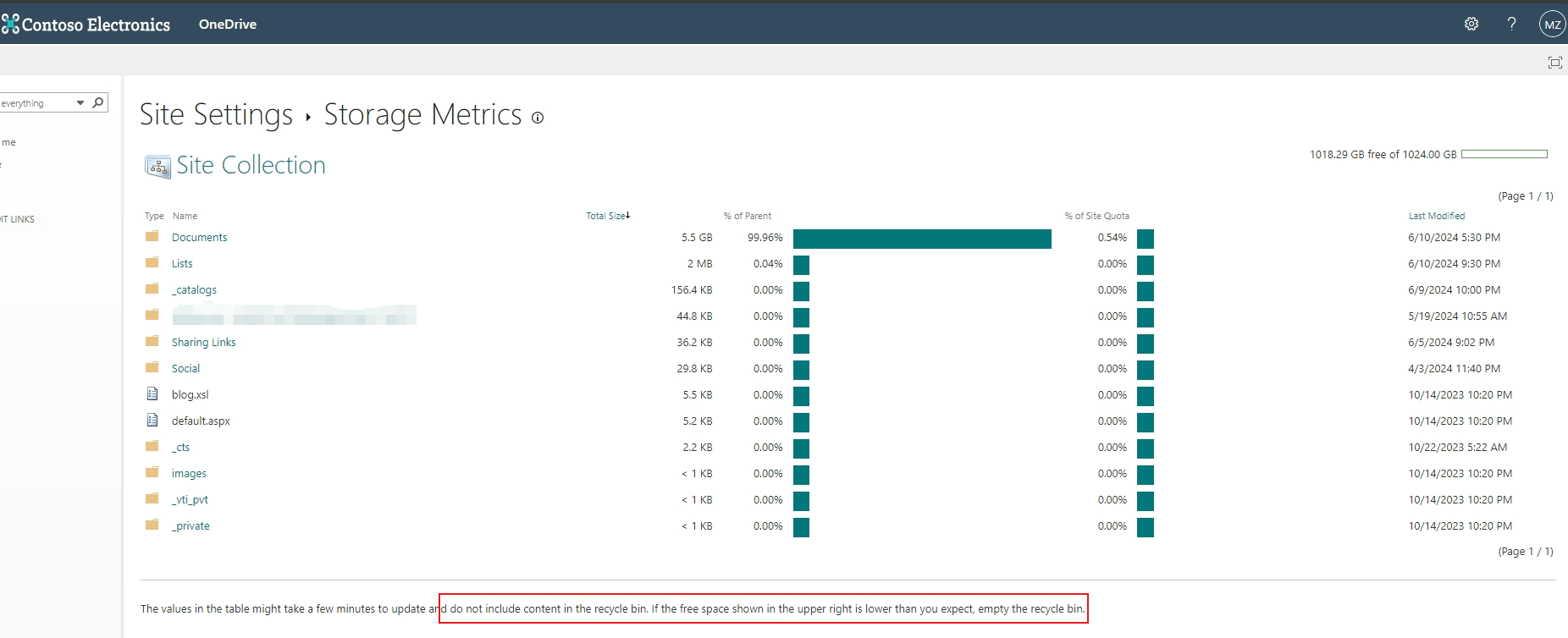This screenshot has height=638, width=1568.
Task: Open the Documents folder link
Action: point(200,238)
